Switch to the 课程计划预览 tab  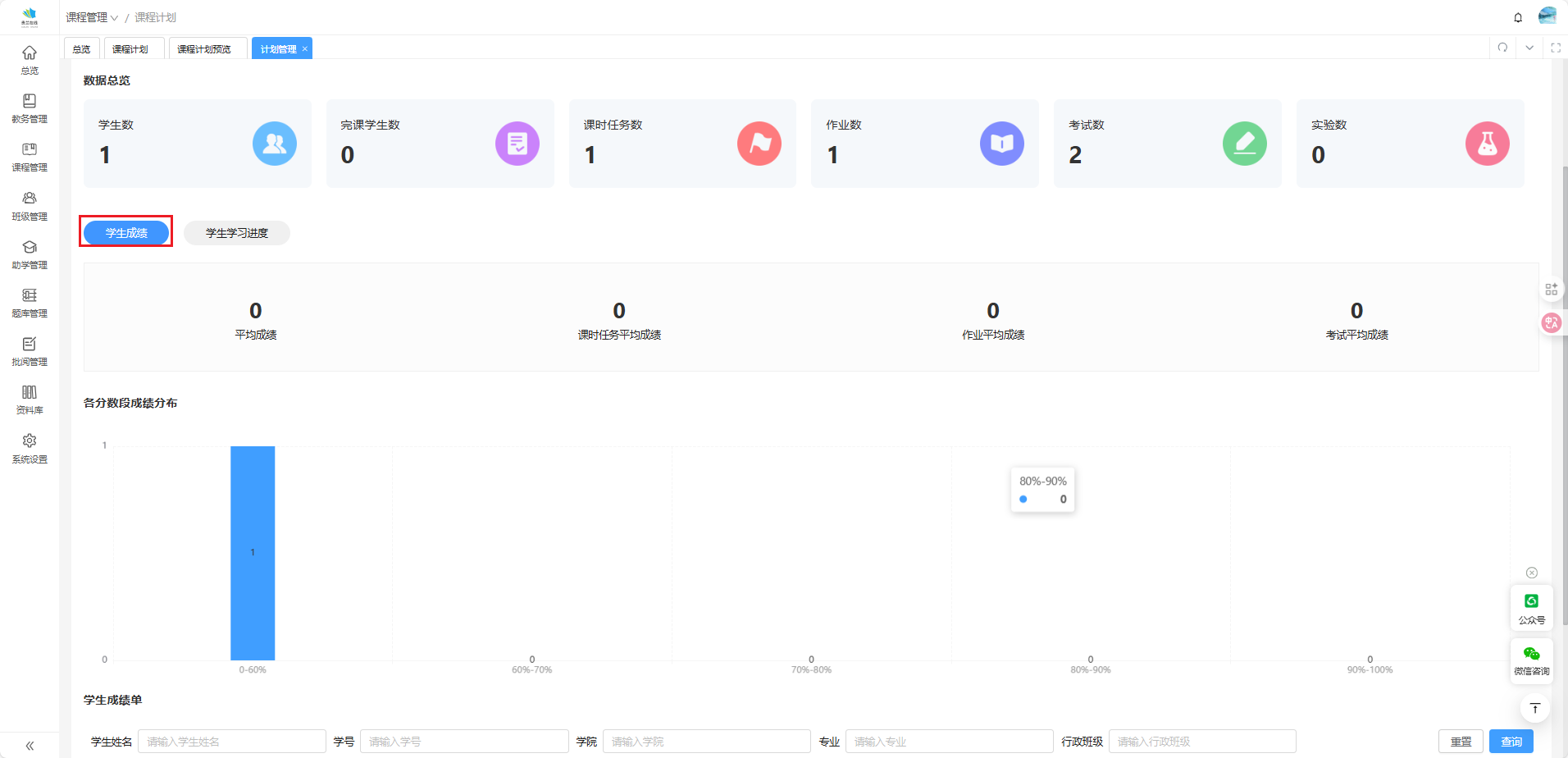(204, 49)
